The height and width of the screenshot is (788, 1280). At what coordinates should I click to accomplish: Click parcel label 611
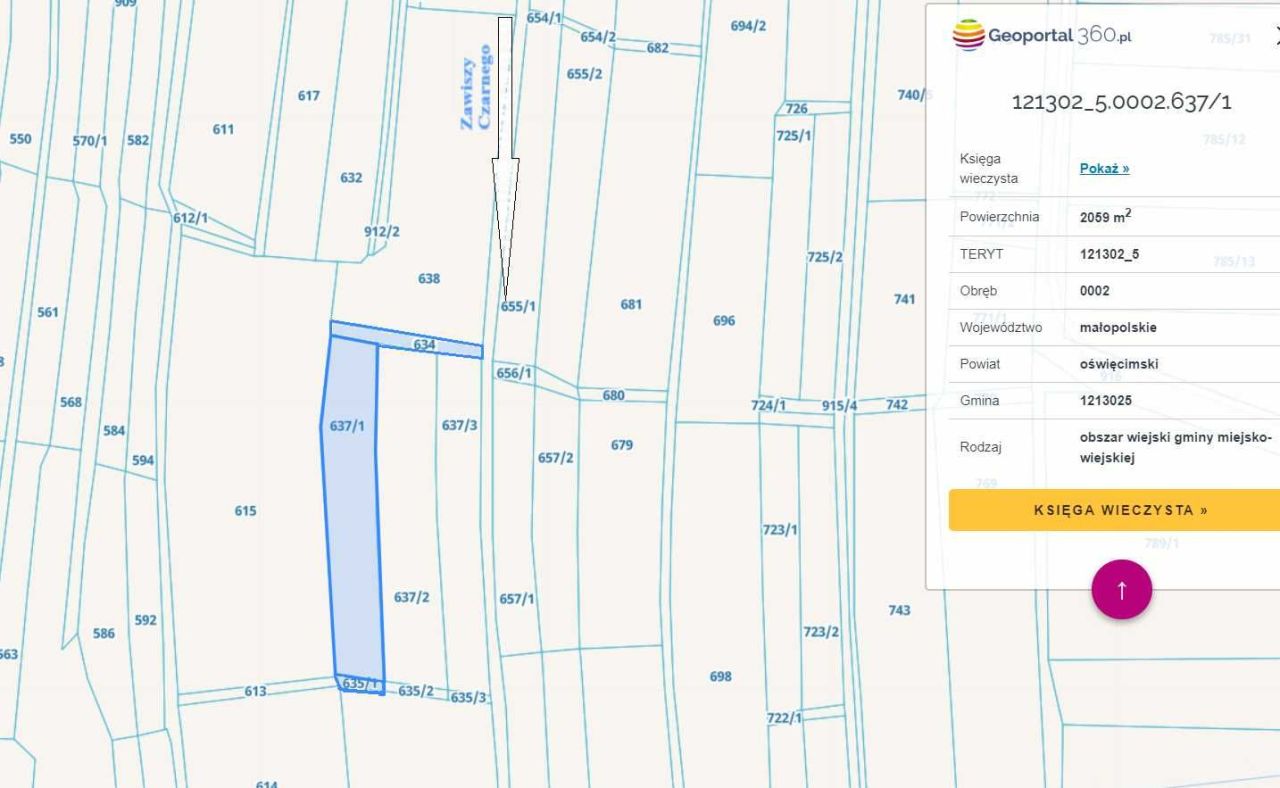tap(223, 129)
